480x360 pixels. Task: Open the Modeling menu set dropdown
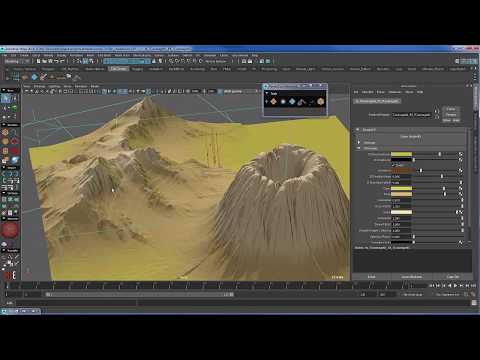tap(17, 61)
